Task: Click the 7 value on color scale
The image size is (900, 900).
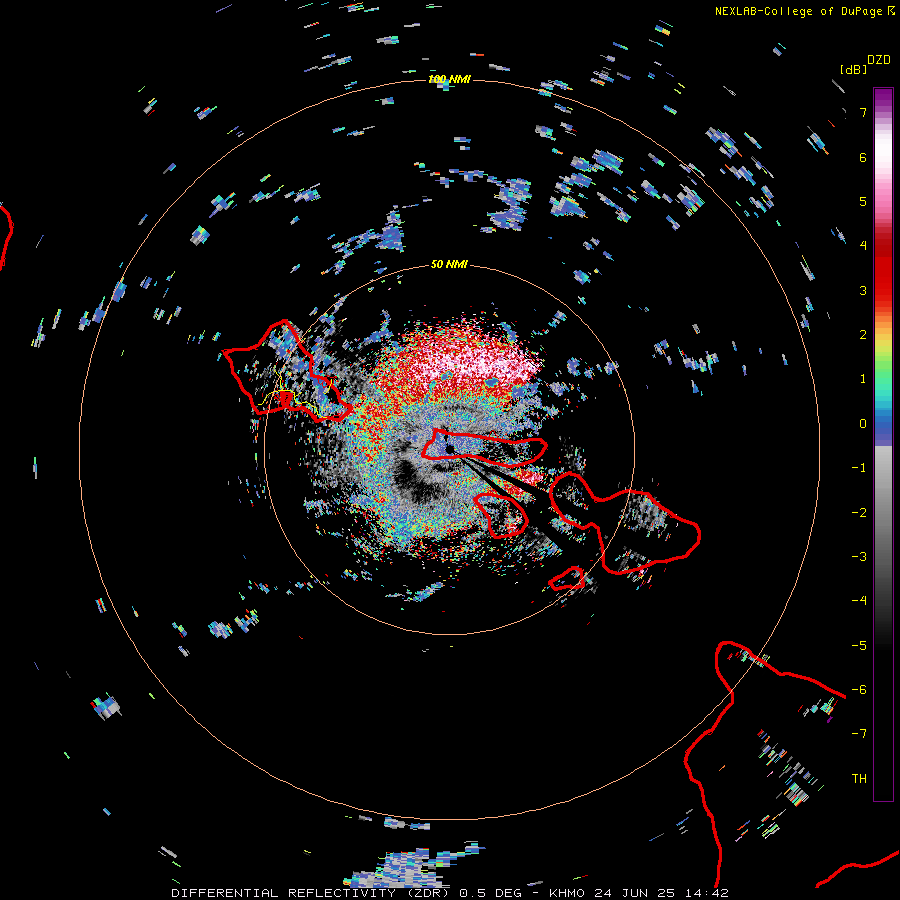Action: pyautogui.click(x=863, y=112)
